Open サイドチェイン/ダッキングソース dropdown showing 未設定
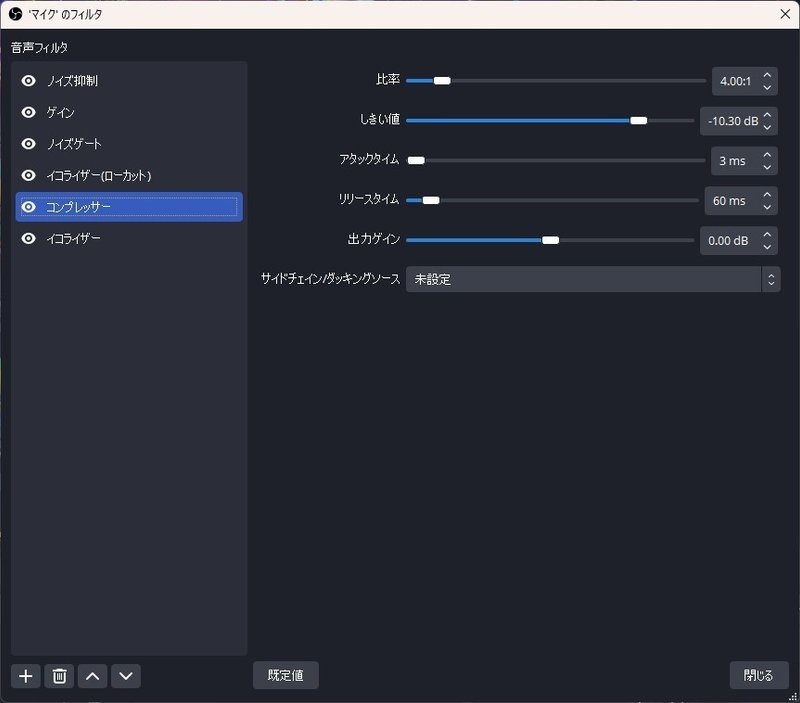This screenshot has width=800, height=703. [593, 279]
